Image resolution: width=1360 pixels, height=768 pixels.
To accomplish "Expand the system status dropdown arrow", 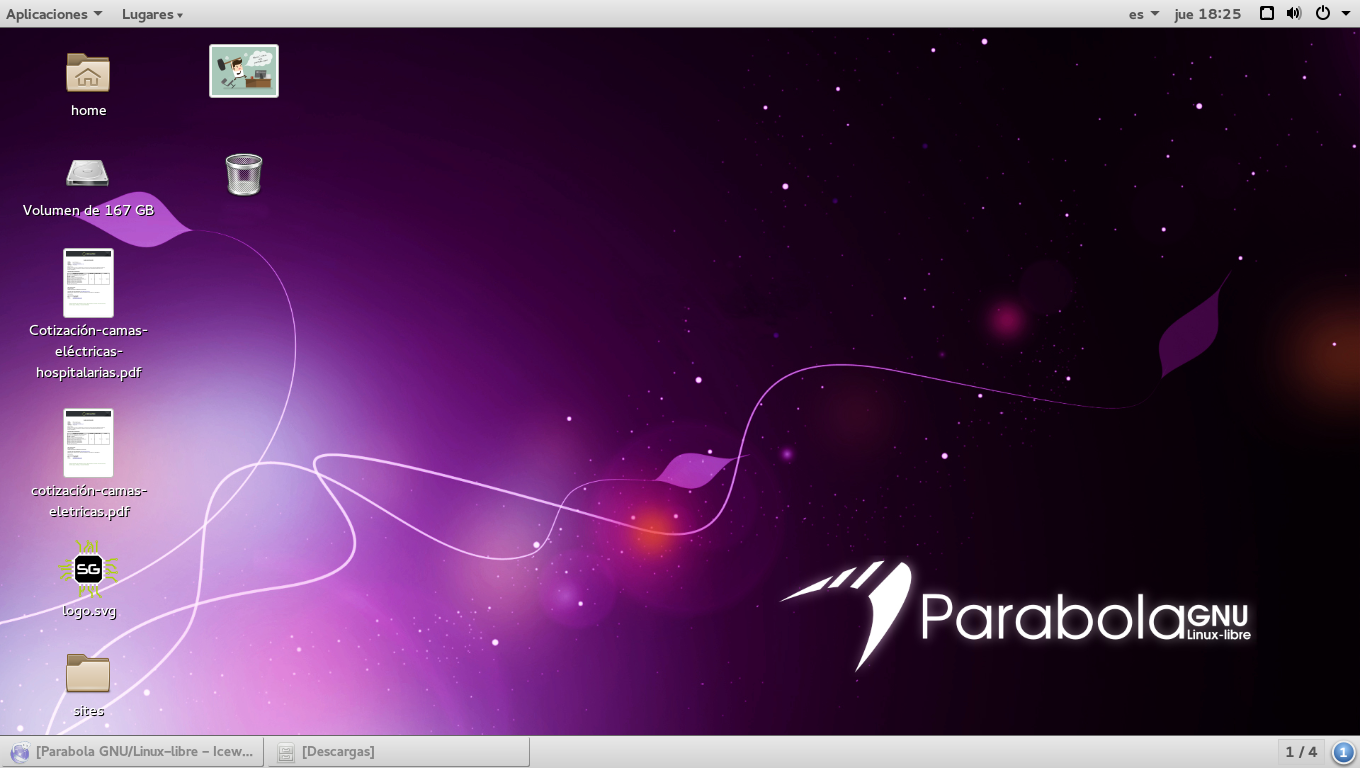I will [1344, 13].
